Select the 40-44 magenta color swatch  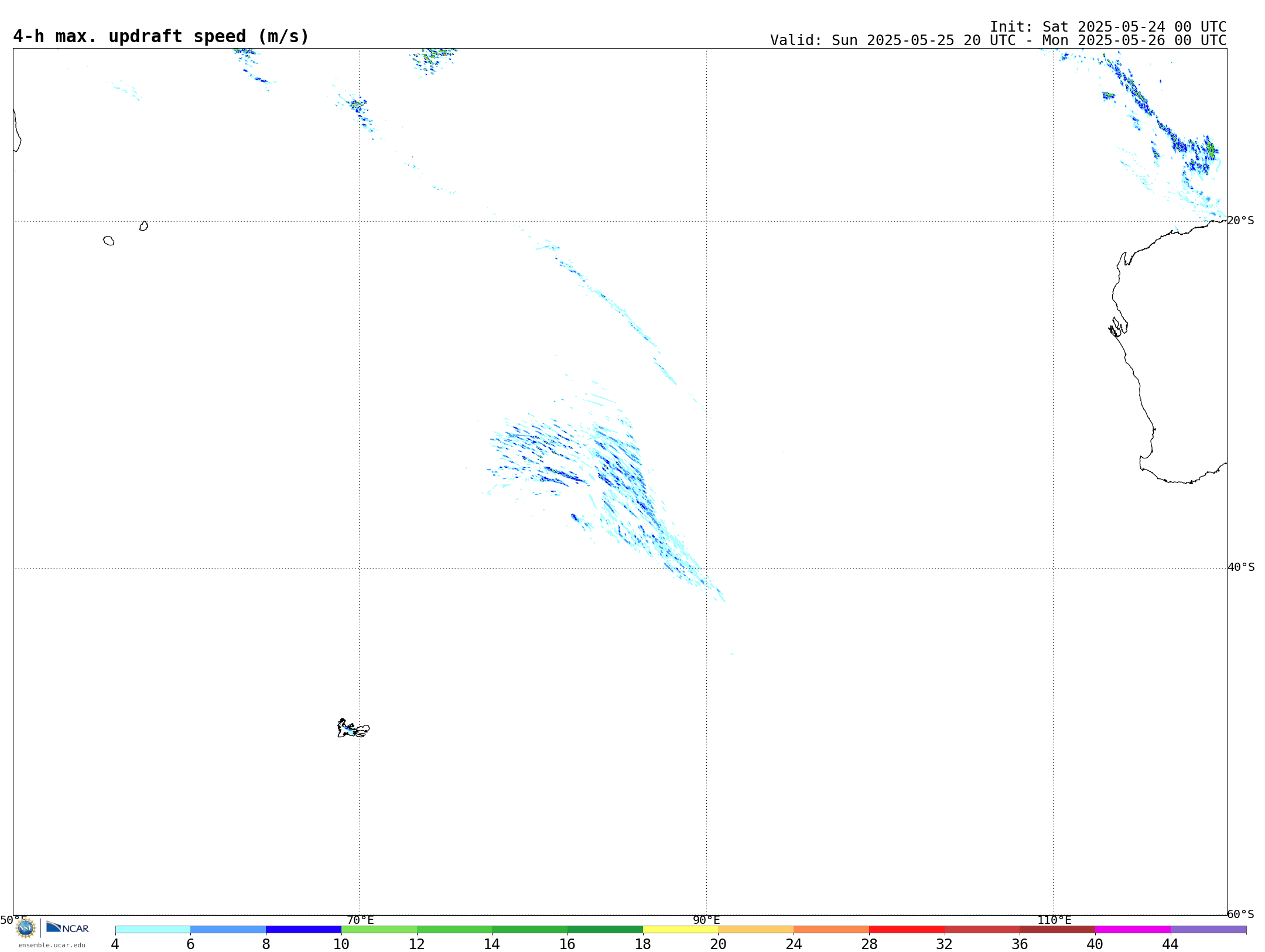click(1133, 930)
